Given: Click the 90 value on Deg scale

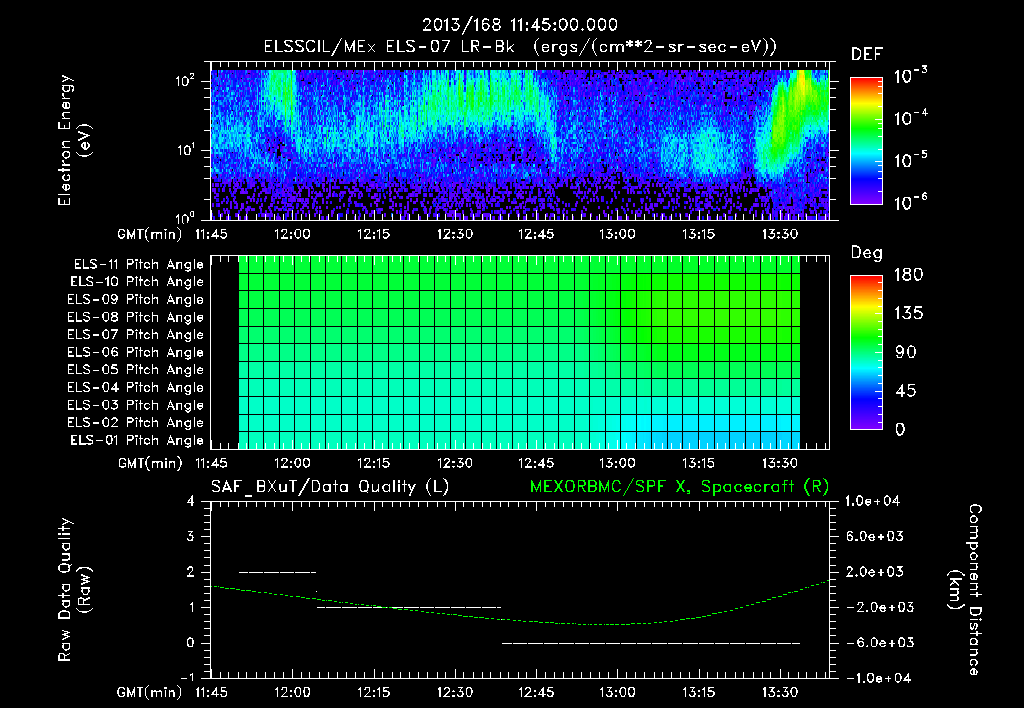Looking at the screenshot, I should (x=906, y=353).
